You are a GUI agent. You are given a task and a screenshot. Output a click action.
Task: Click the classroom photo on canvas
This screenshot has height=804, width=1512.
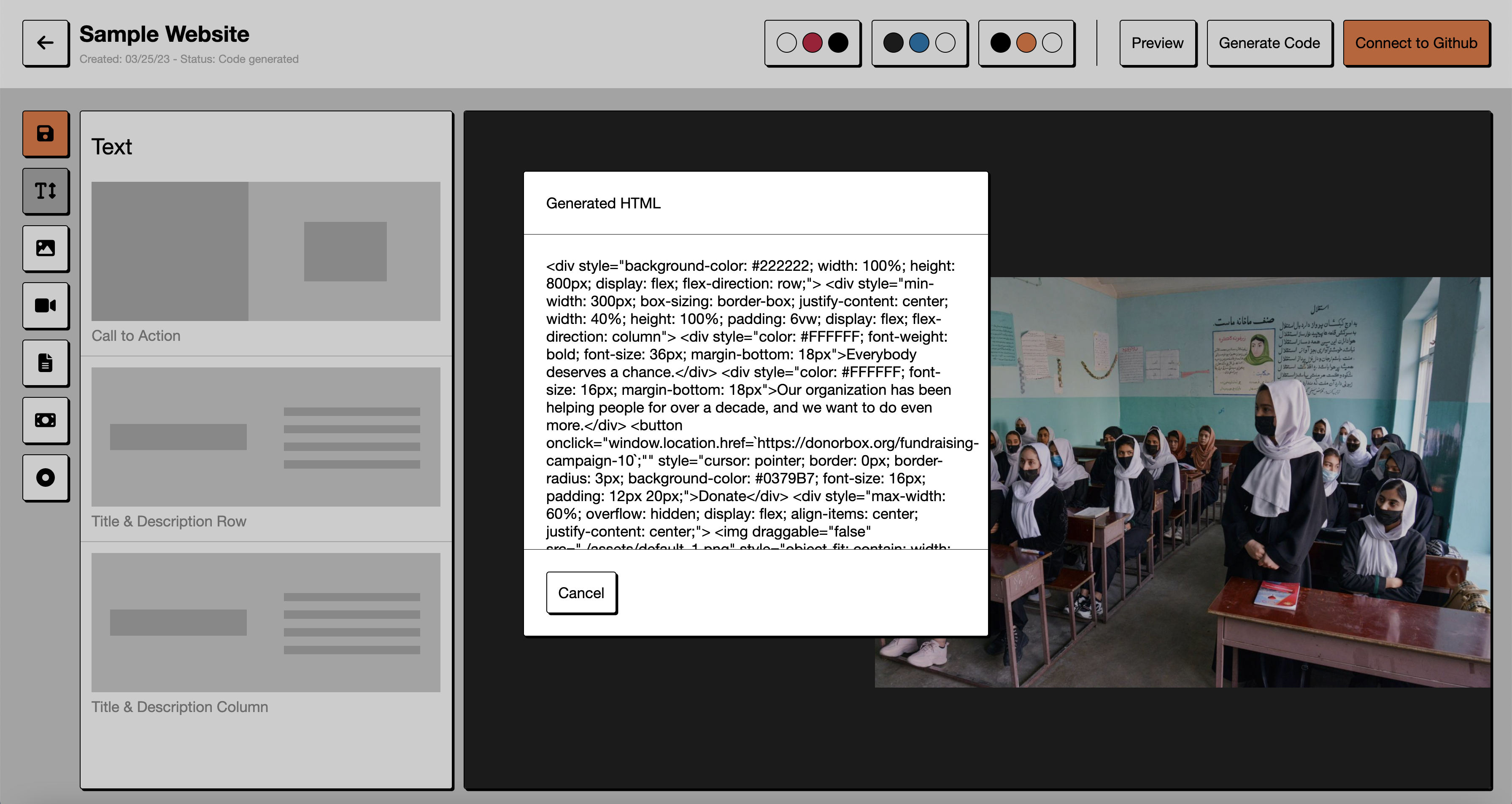click(x=1239, y=481)
